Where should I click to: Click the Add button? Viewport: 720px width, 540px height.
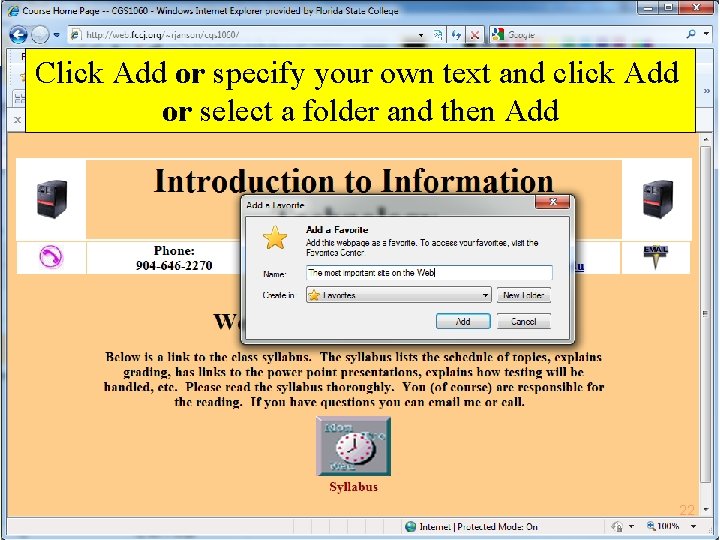pyautogui.click(x=463, y=321)
